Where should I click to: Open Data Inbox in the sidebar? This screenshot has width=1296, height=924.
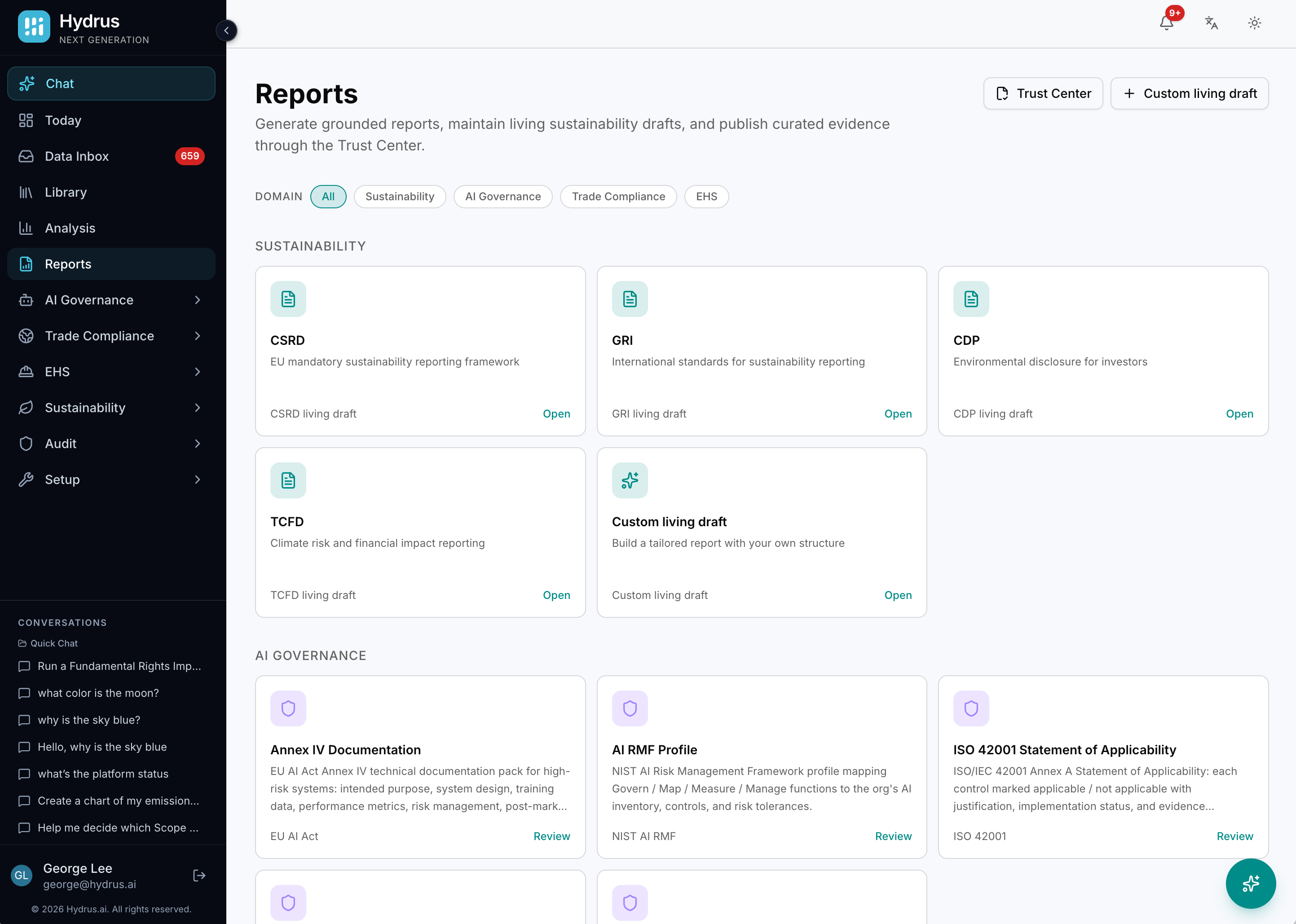click(111, 156)
